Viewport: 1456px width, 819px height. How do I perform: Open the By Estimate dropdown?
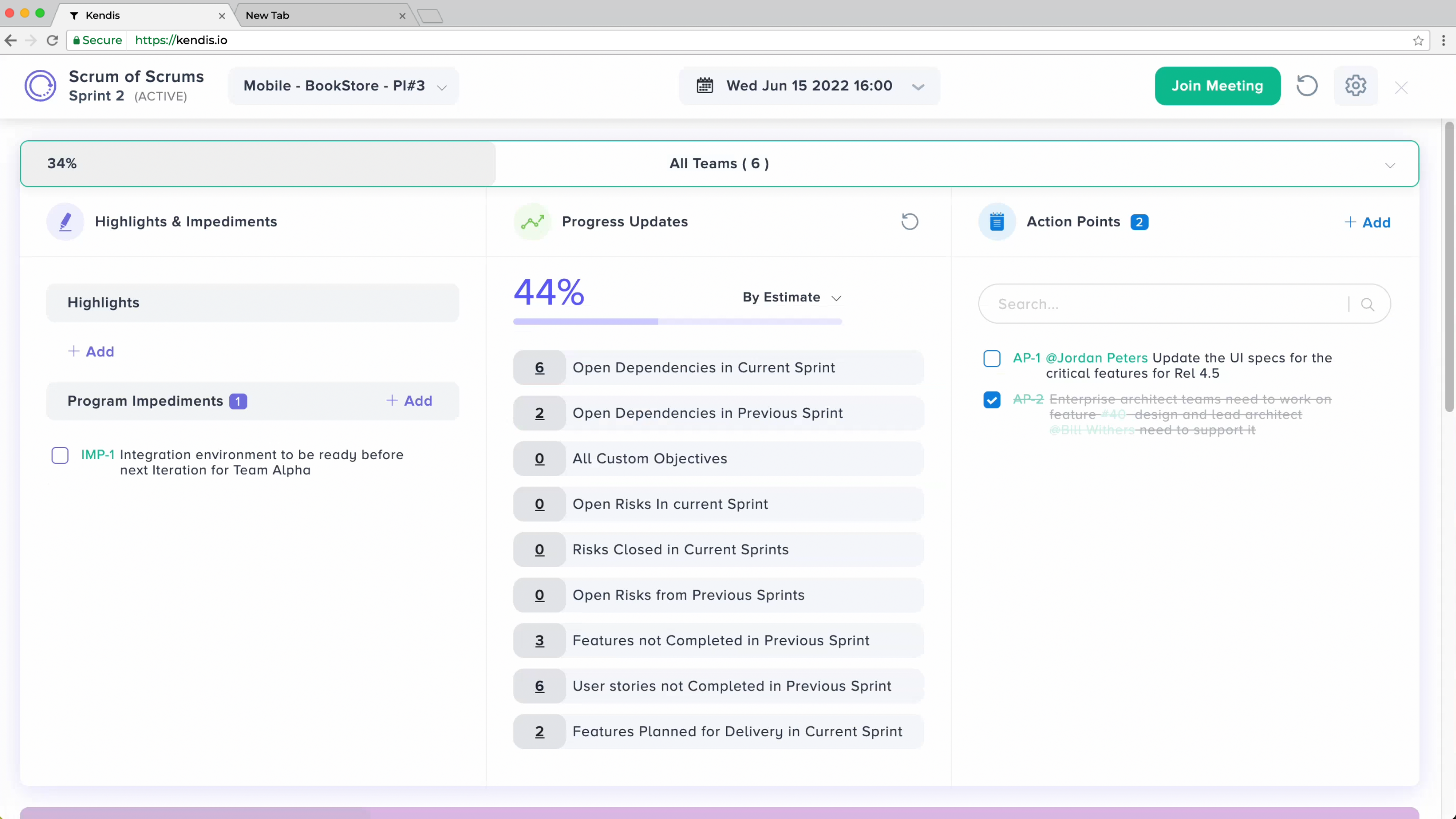pos(791,297)
